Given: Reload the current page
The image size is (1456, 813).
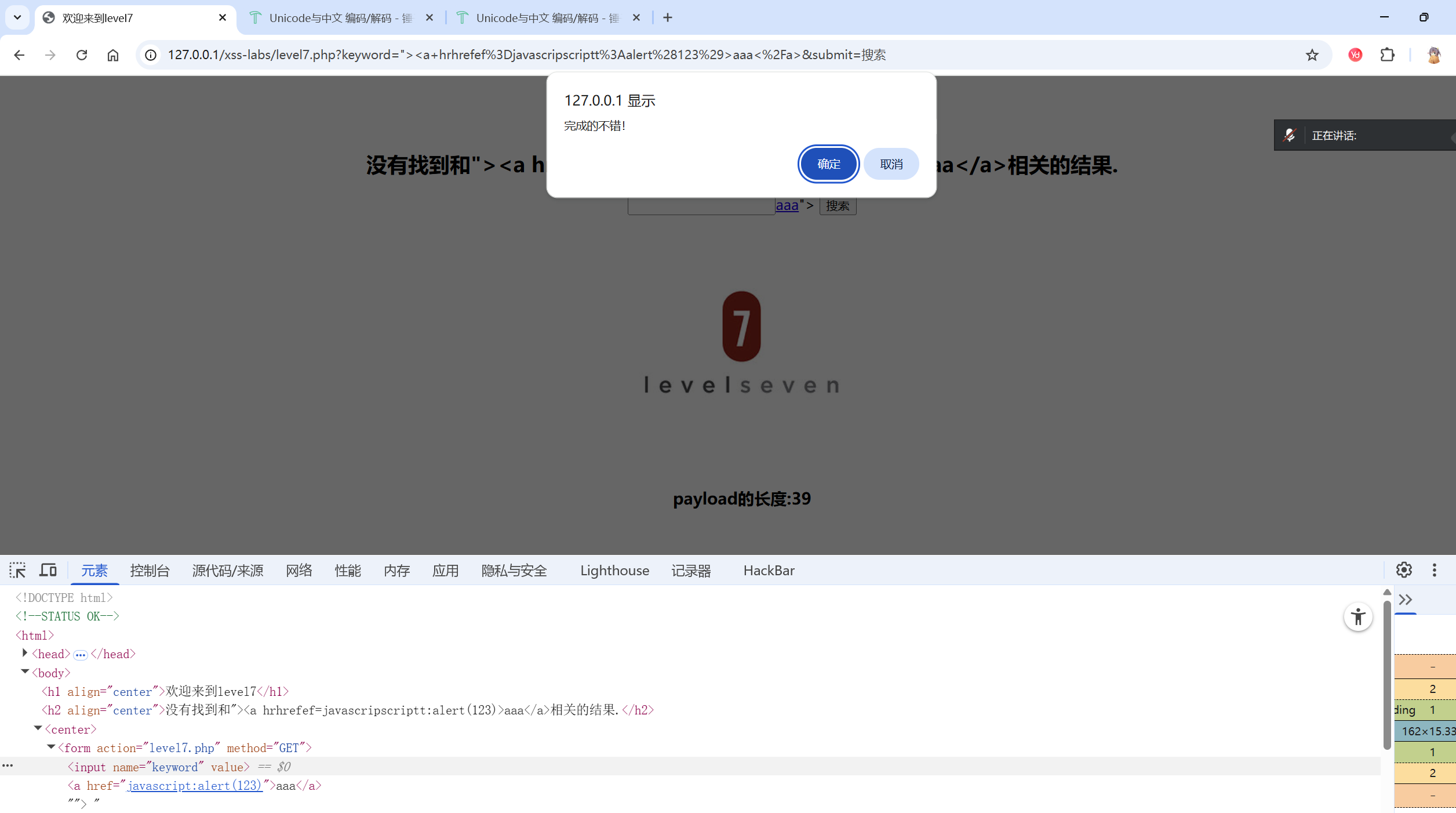Looking at the screenshot, I should (x=82, y=55).
